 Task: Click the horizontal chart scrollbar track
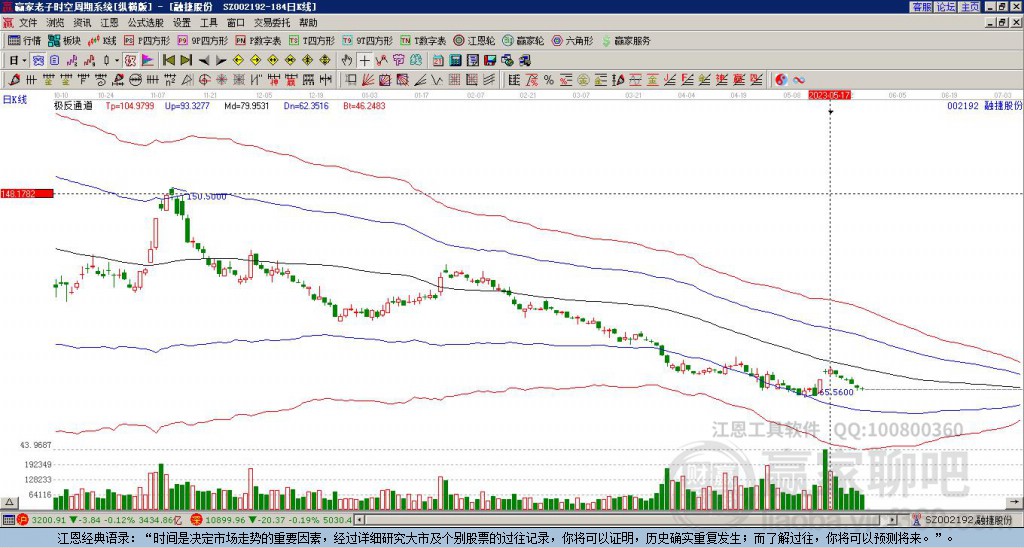[627, 520]
